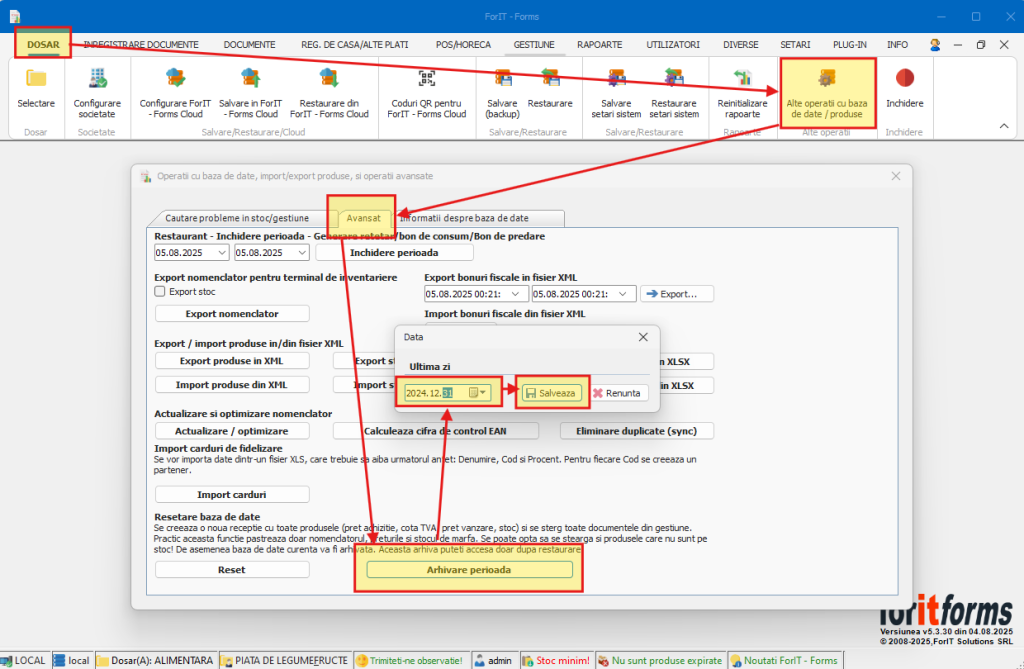The image size is (1024, 669).
Task: Open the PLUG-IN tab
Action: click(x=850, y=44)
